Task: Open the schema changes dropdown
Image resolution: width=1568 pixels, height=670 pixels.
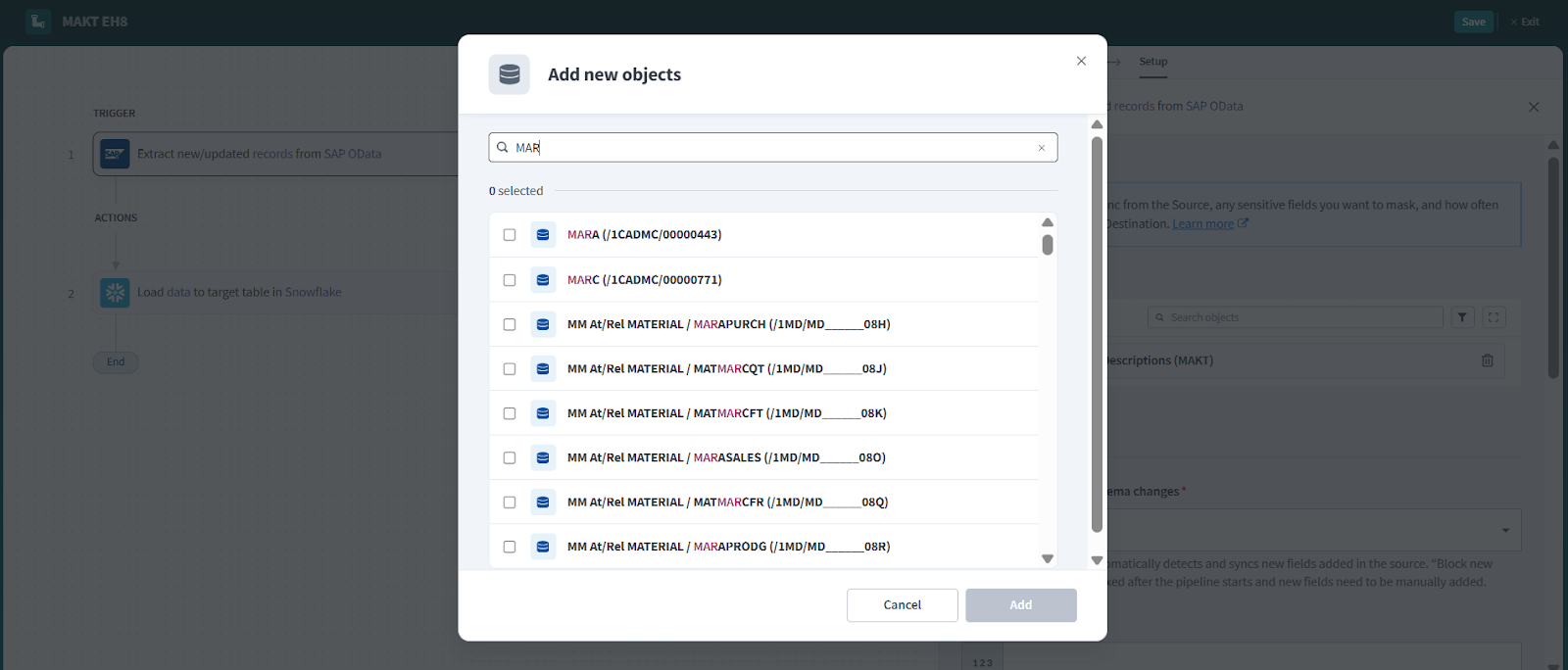Action: pos(1313,530)
